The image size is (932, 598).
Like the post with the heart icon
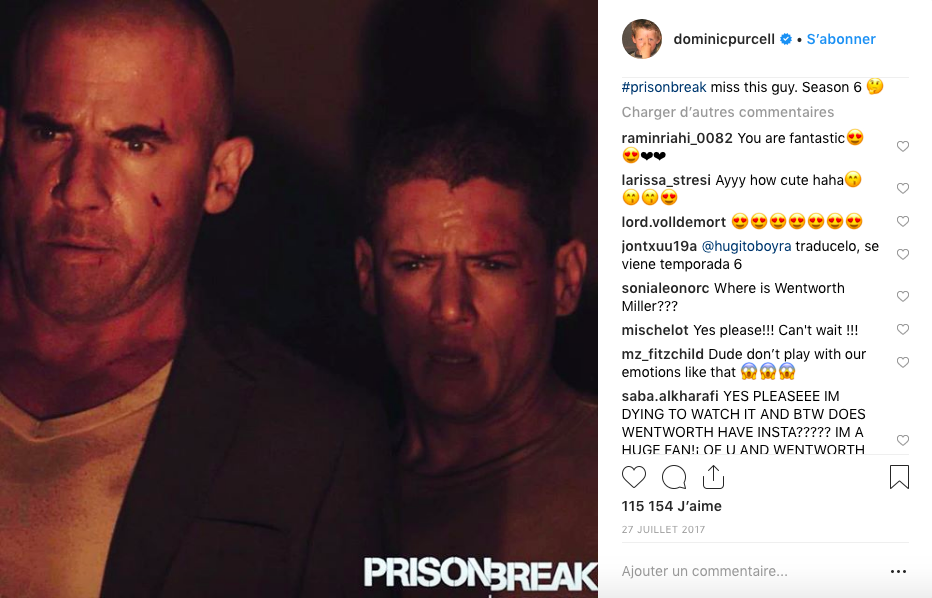[x=634, y=477]
